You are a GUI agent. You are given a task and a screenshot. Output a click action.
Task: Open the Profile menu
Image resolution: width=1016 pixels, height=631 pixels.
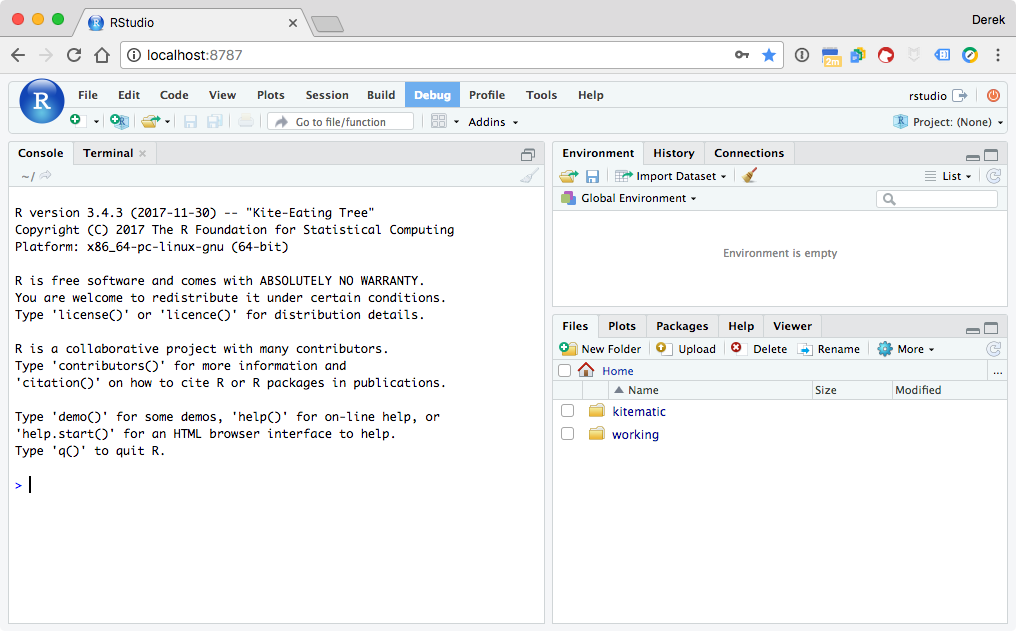[x=487, y=95]
